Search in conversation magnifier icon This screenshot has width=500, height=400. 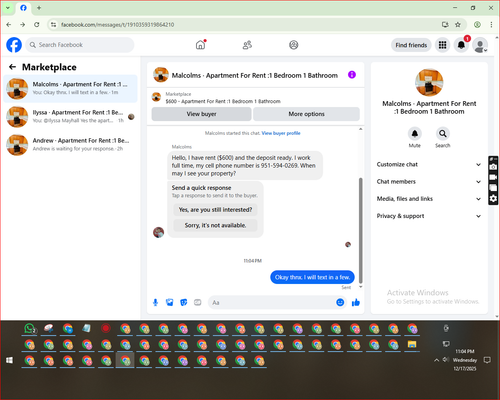[443, 134]
